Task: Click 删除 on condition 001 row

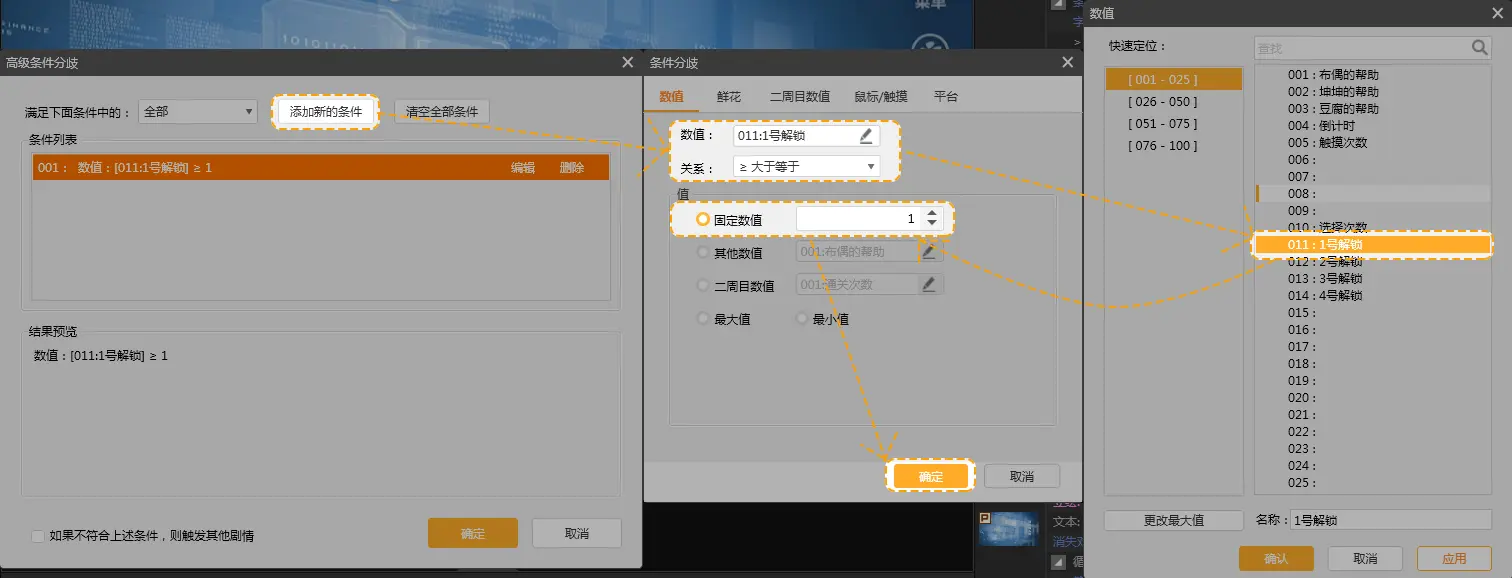Action: [x=572, y=168]
